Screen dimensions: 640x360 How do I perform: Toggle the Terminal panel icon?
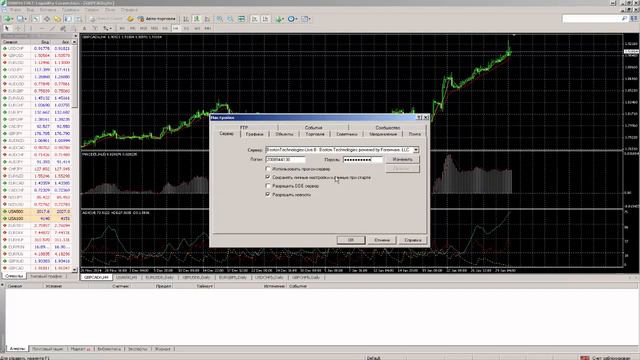[68, 19]
